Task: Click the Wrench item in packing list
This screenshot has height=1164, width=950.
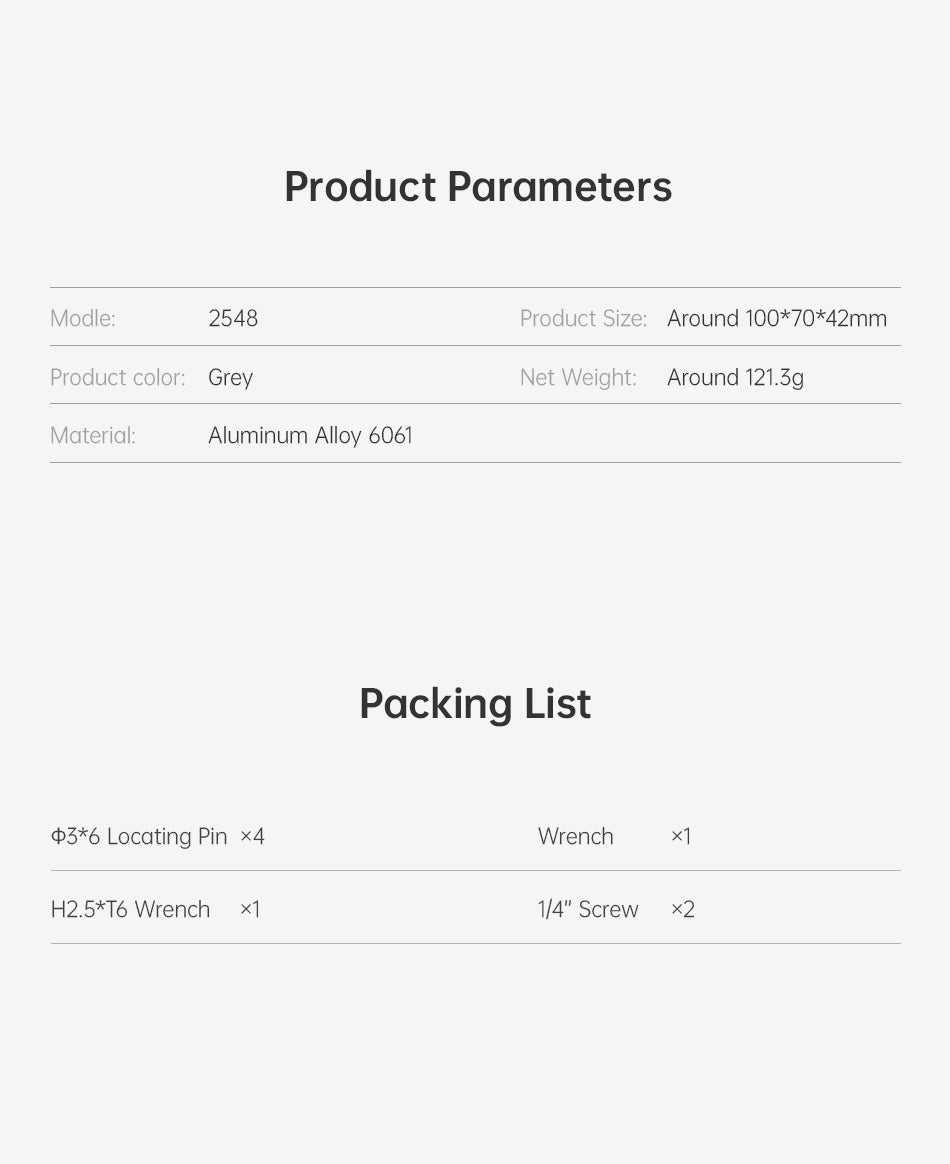Action: tap(576, 837)
